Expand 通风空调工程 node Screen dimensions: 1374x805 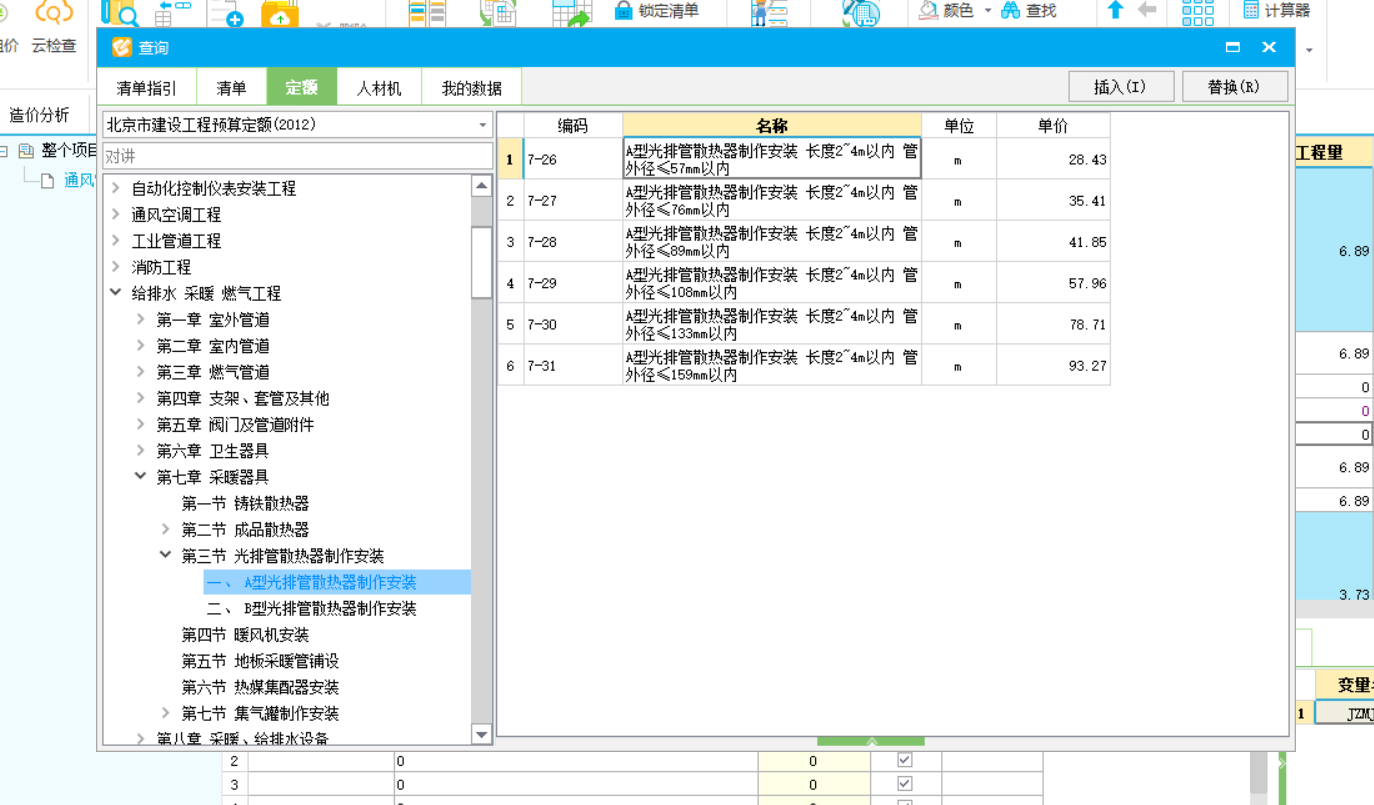tap(116, 214)
